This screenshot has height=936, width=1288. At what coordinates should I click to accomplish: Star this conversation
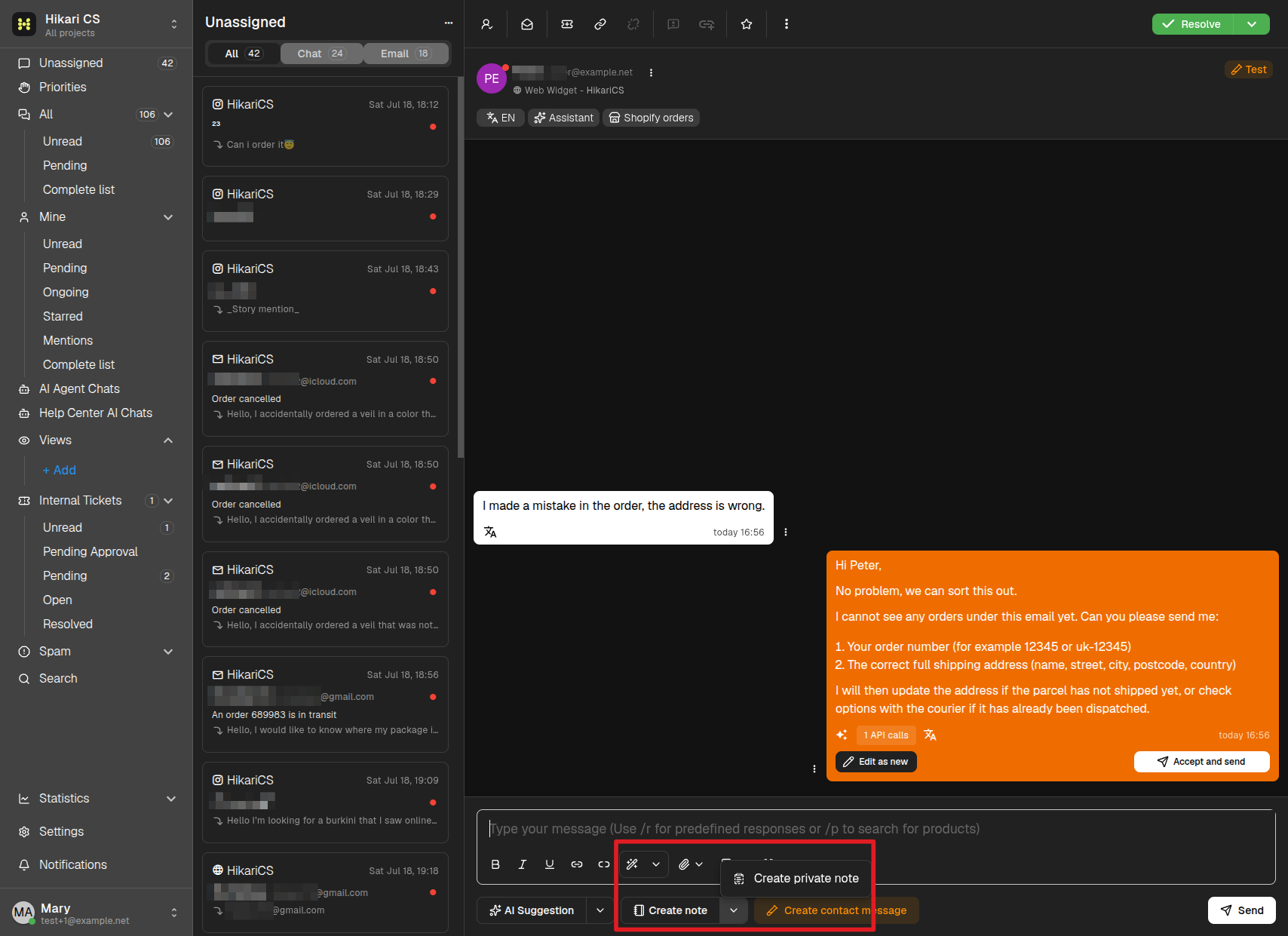click(x=747, y=24)
